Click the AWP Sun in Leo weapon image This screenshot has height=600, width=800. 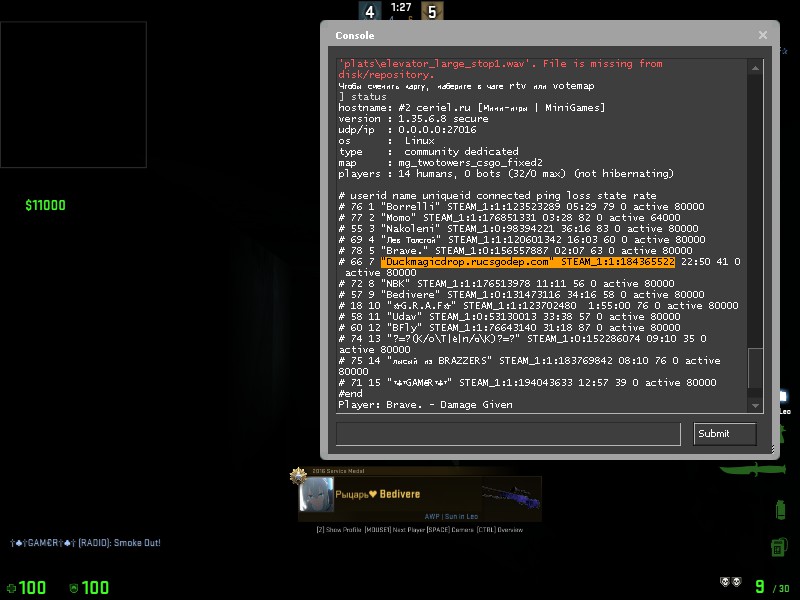[510, 494]
